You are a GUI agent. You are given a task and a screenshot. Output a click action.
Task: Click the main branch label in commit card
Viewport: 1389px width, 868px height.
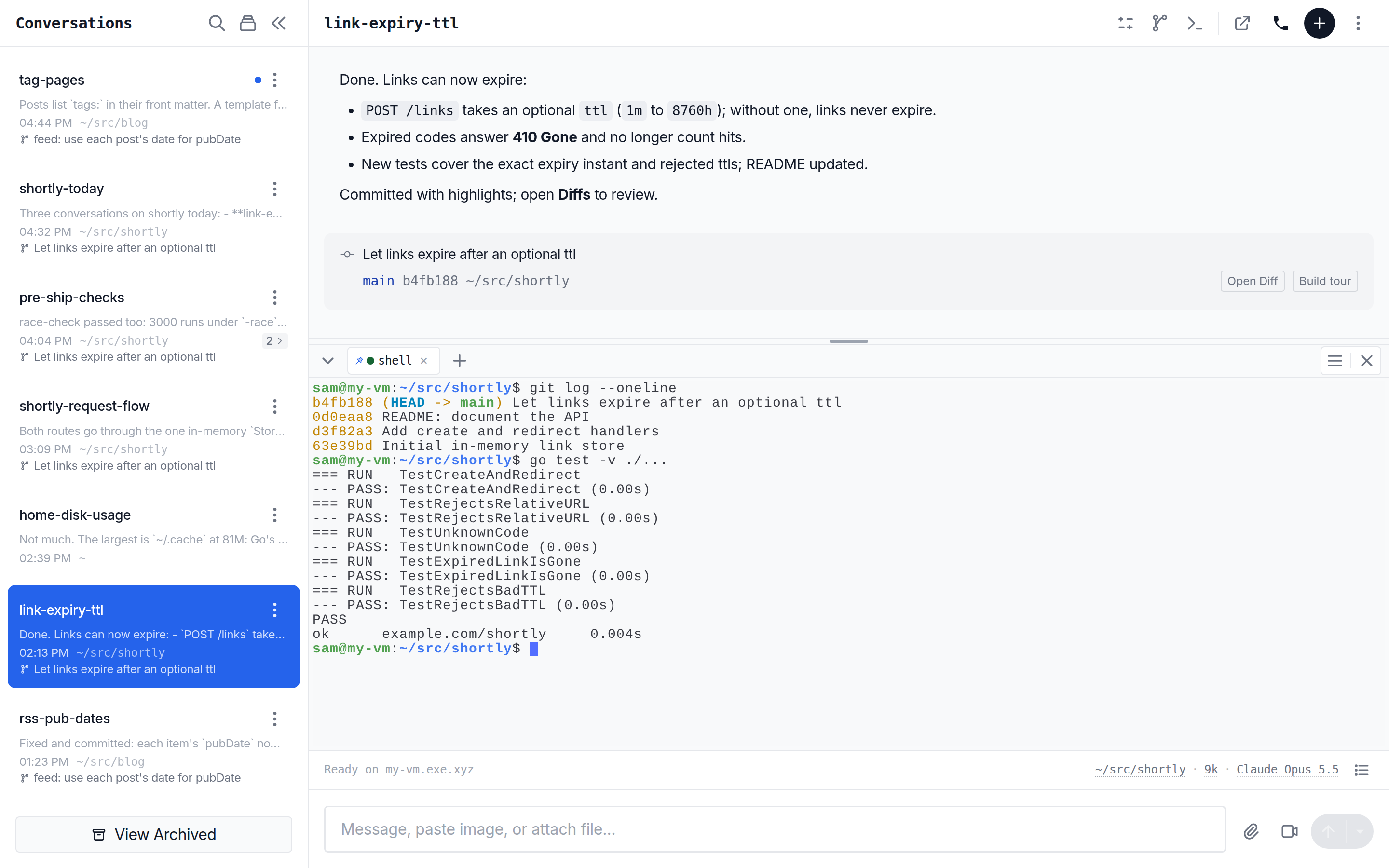click(x=378, y=281)
